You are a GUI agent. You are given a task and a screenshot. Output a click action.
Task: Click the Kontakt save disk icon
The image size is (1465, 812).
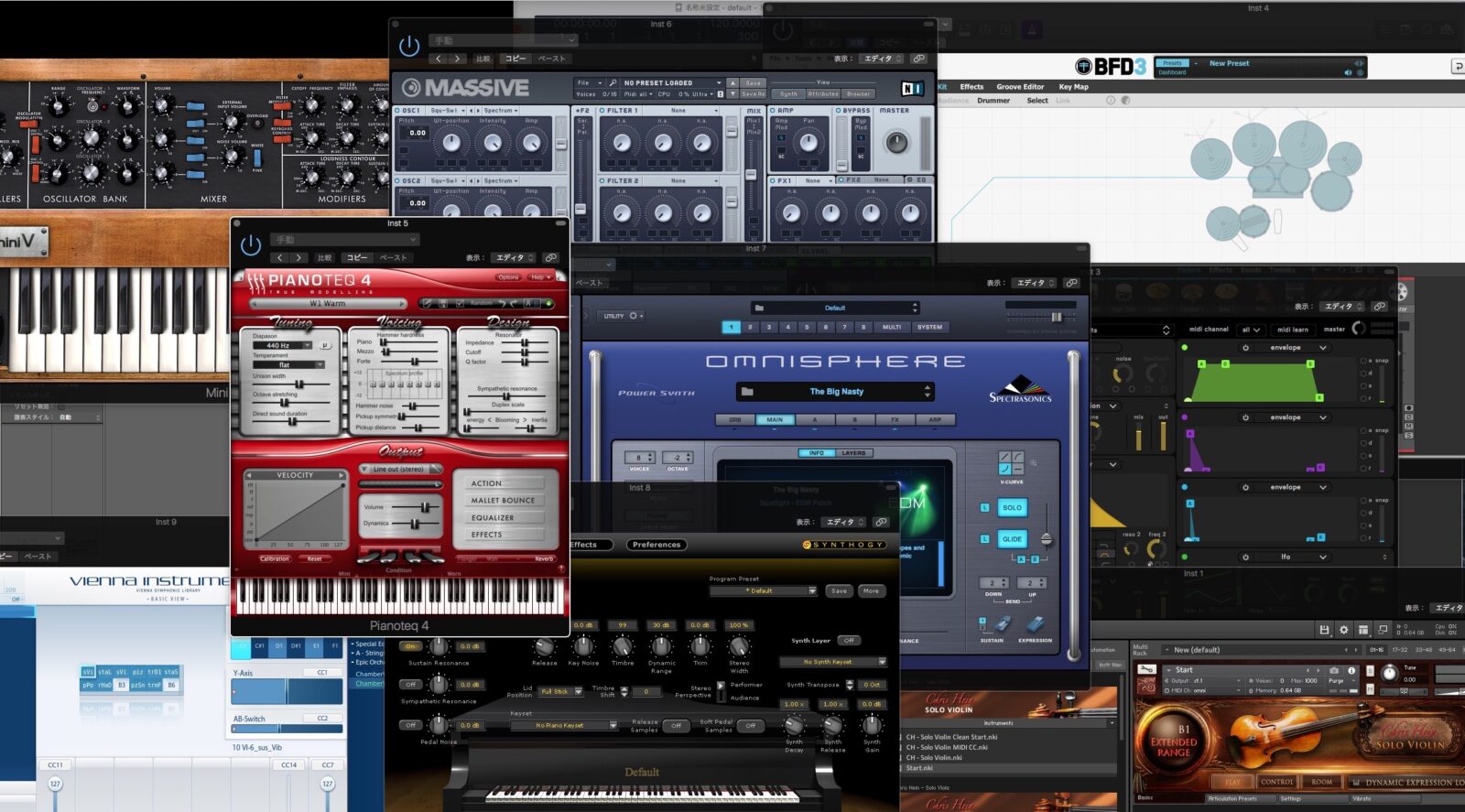point(1324,630)
